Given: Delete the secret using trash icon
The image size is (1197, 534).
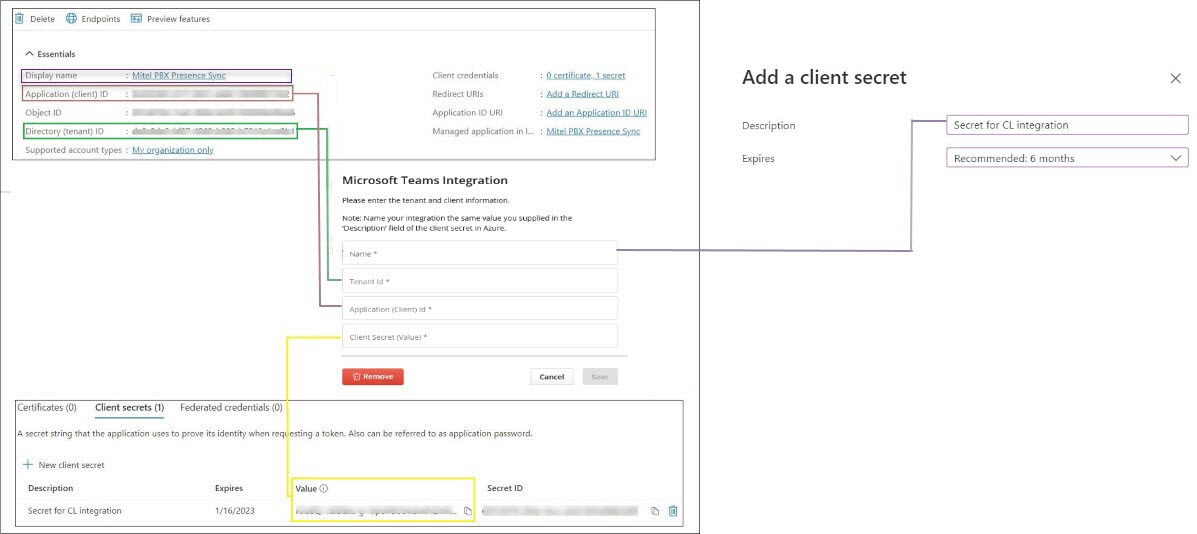Looking at the screenshot, I should pos(673,510).
